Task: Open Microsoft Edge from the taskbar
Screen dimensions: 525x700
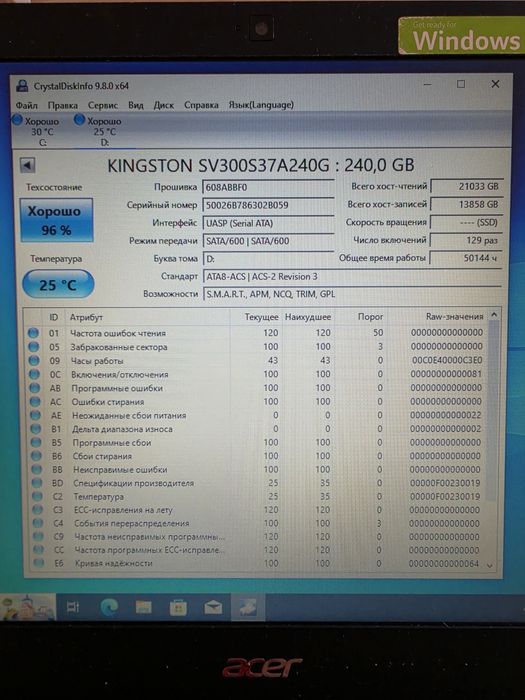Action: click(x=109, y=607)
